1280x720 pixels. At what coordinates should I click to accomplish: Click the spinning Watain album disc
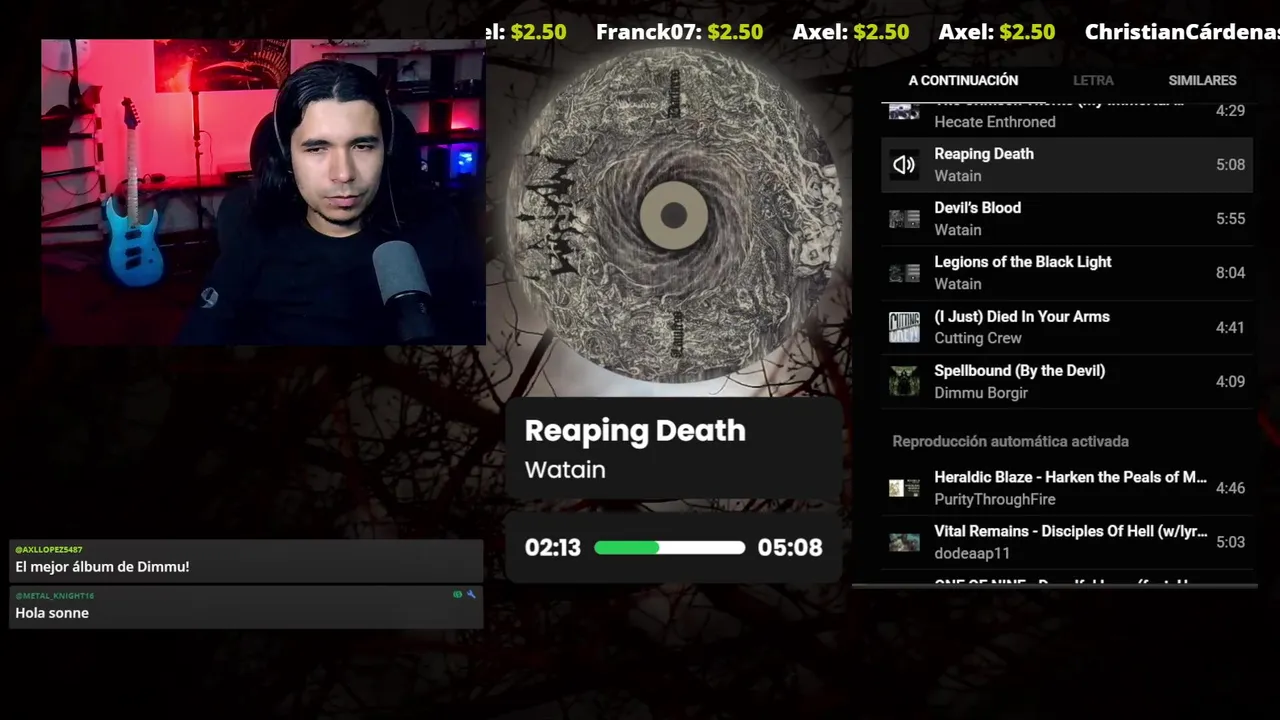click(x=674, y=215)
